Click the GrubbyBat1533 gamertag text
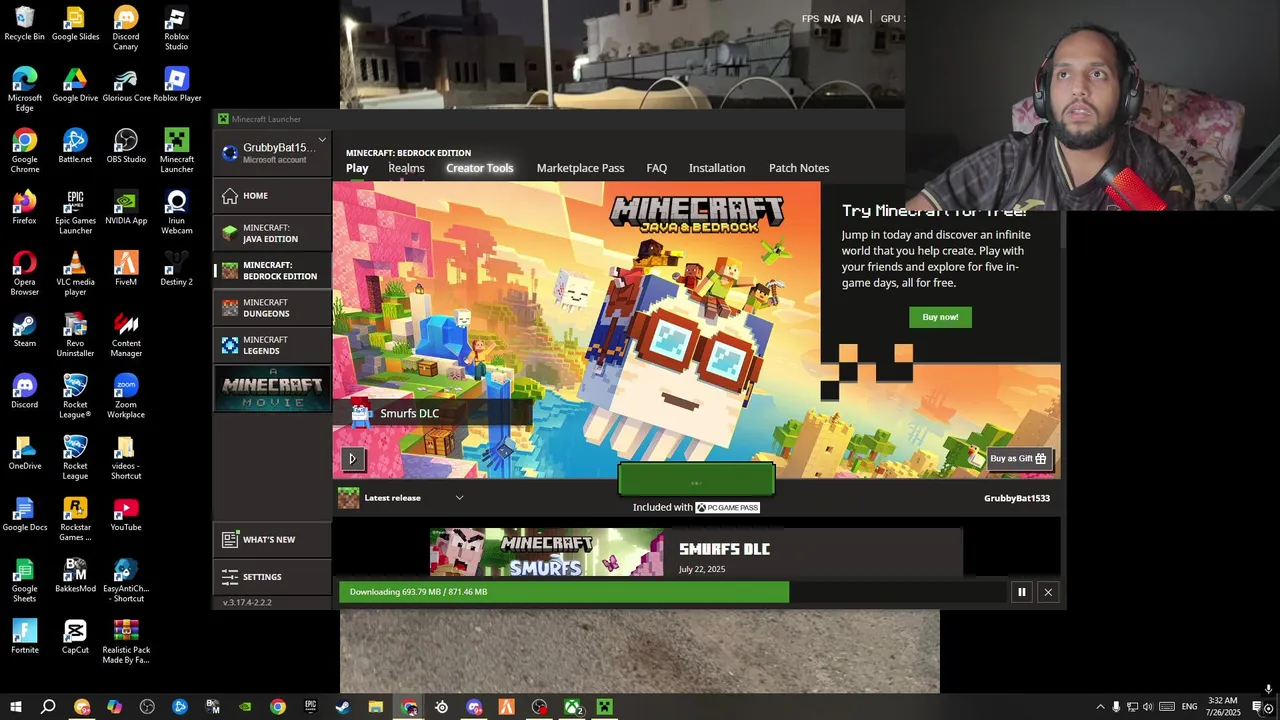 pos(1016,498)
